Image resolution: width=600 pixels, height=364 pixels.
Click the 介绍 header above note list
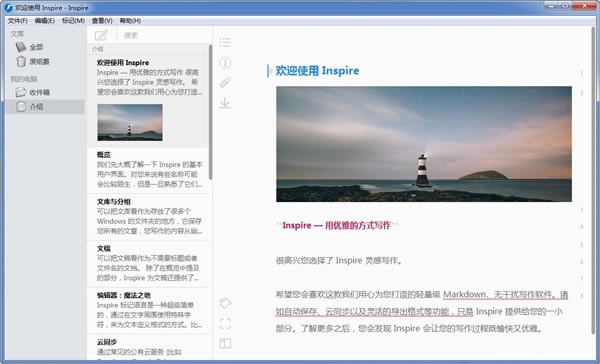coord(98,49)
